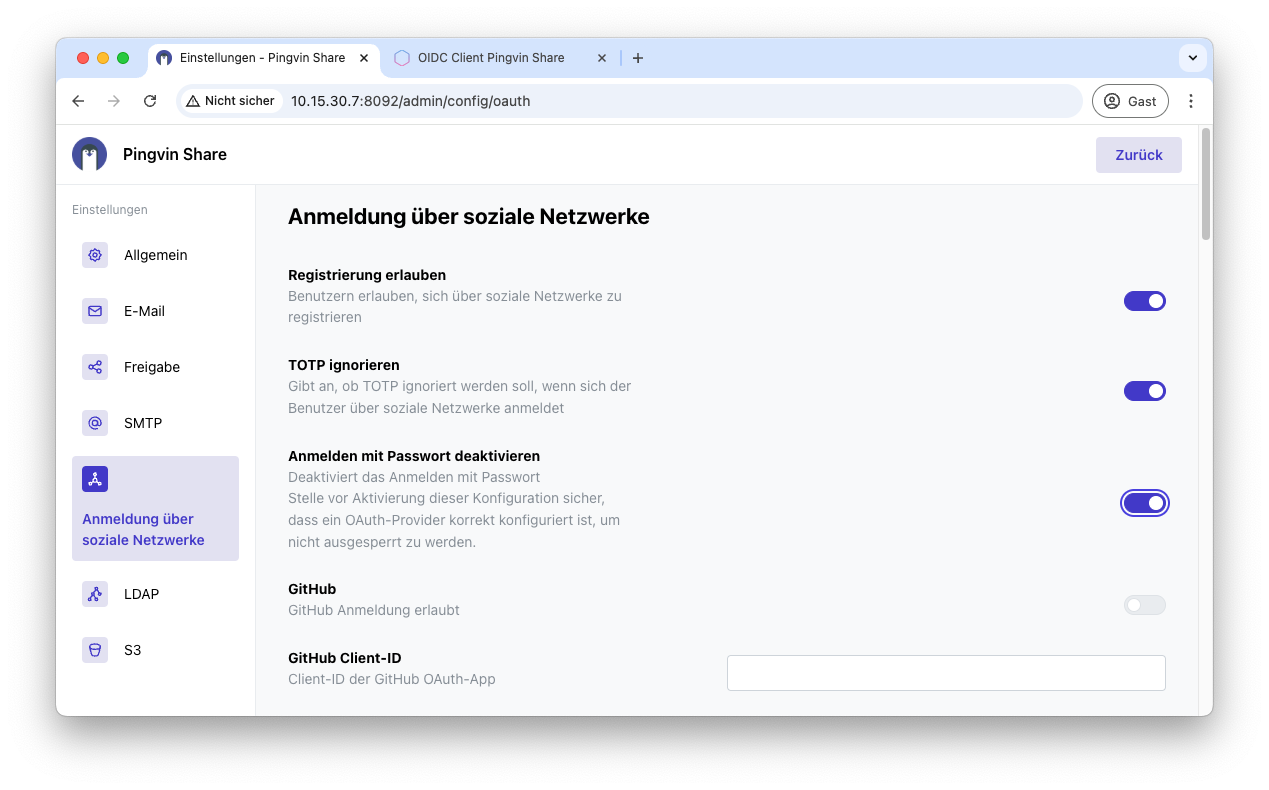
Task: Reload the page with the refresh icon
Action: click(x=150, y=101)
